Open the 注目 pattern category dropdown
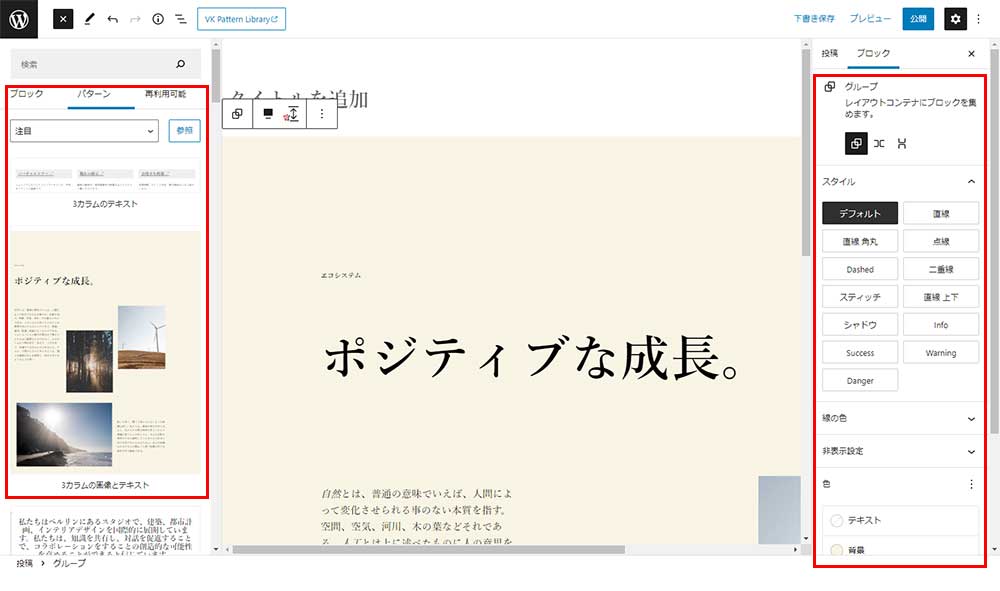The width and height of the screenshot is (1000, 591). pos(84,130)
